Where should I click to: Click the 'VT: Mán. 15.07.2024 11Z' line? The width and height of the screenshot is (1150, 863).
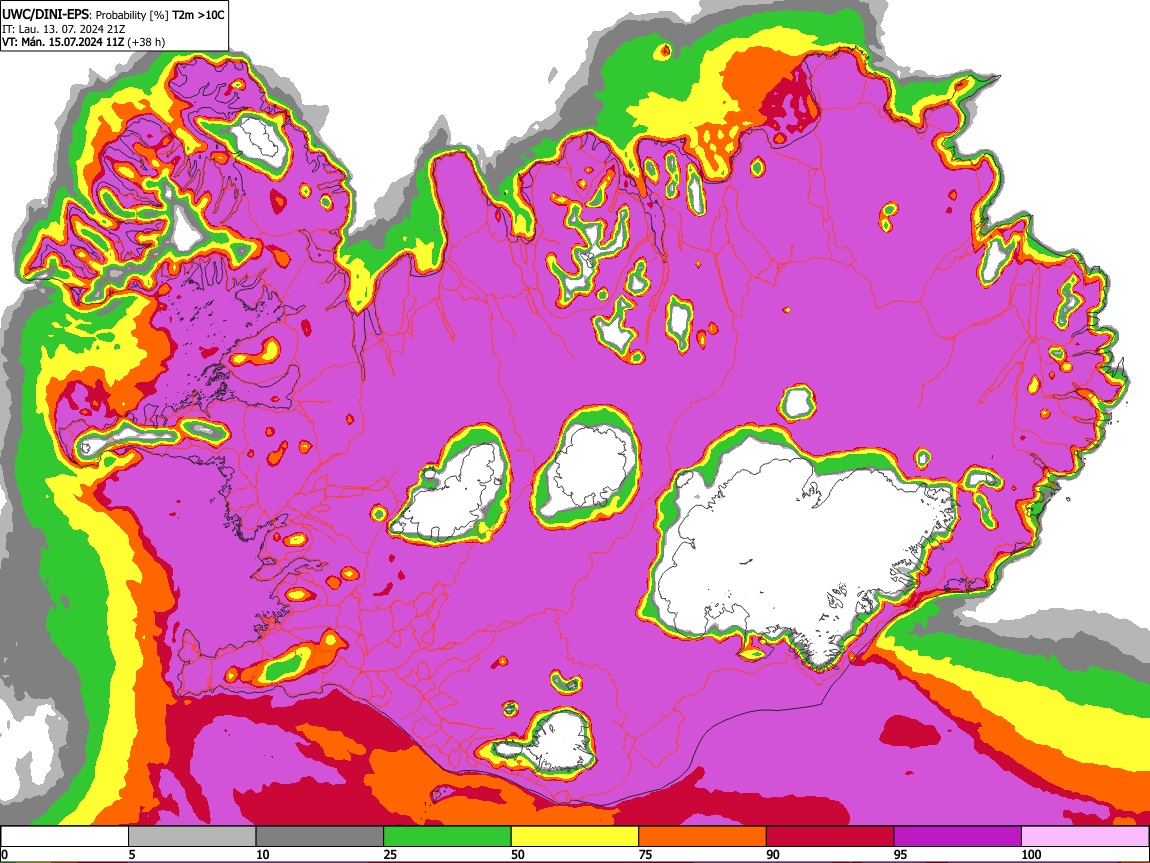tap(63, 43)
